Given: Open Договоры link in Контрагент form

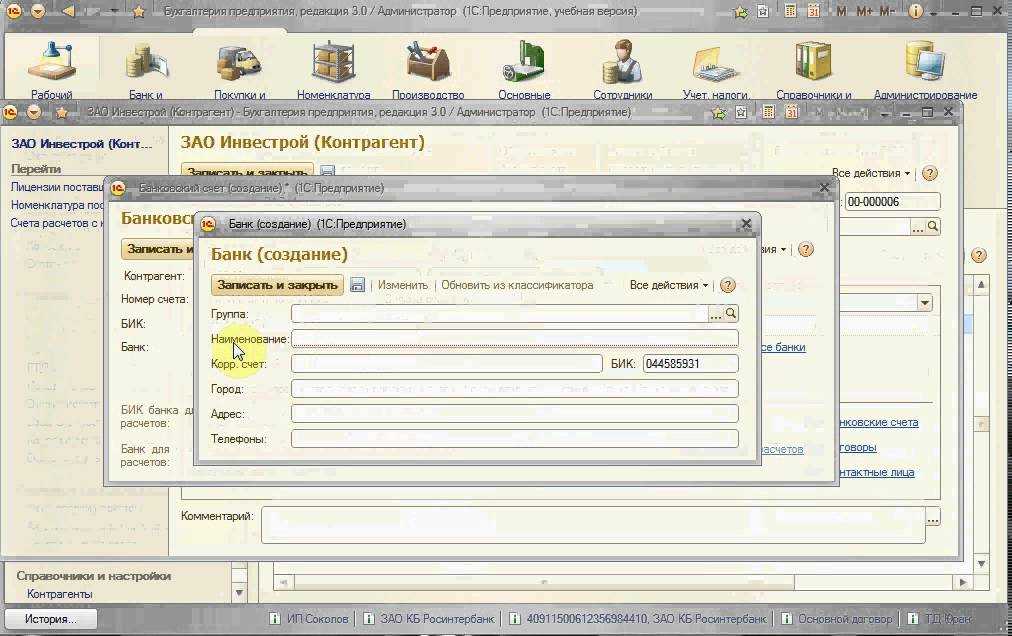Looking at the screenshot, I should [858, 447].
